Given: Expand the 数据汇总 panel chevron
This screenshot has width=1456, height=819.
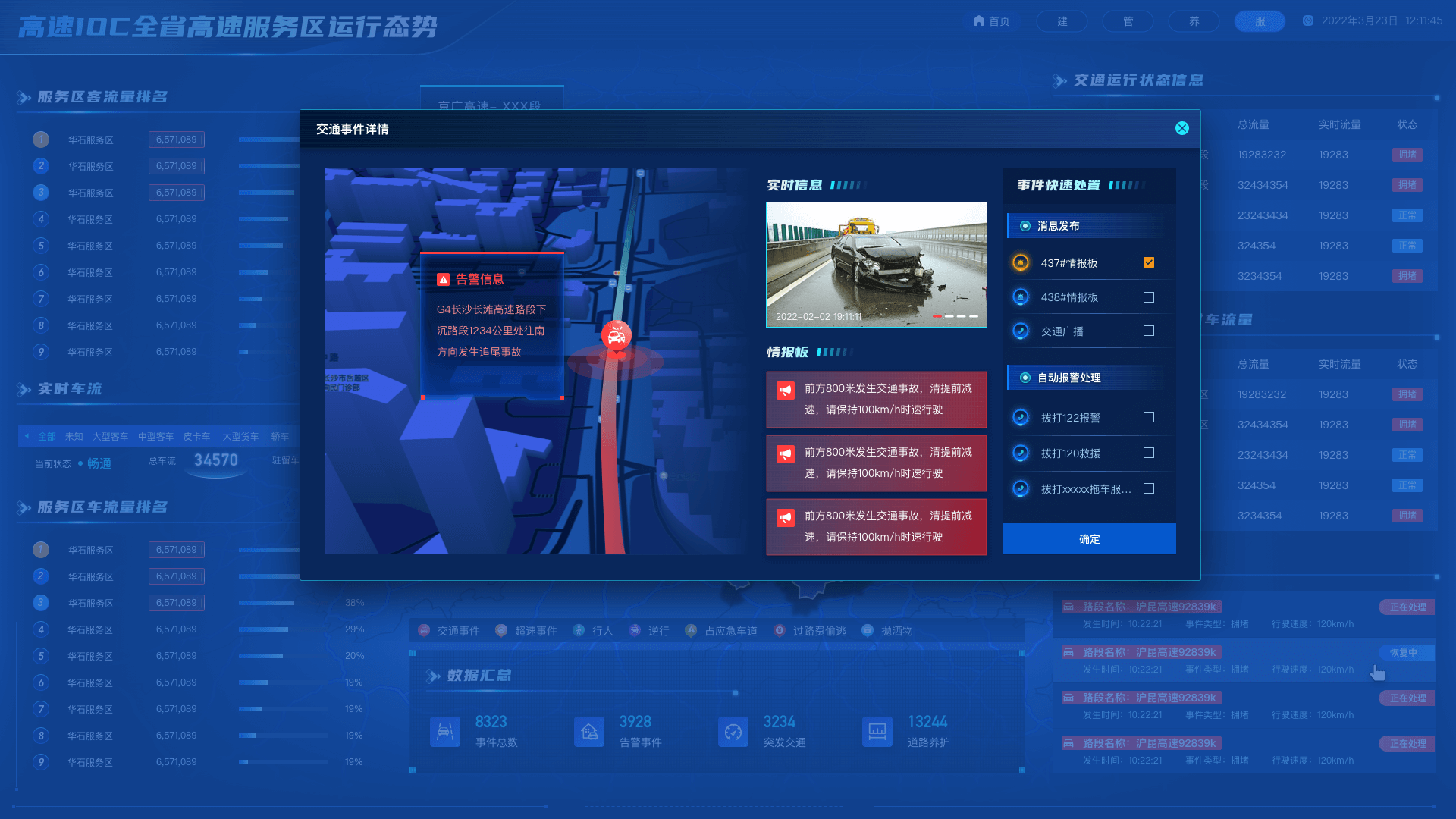Looking at the screenshot, I should 433,676.
